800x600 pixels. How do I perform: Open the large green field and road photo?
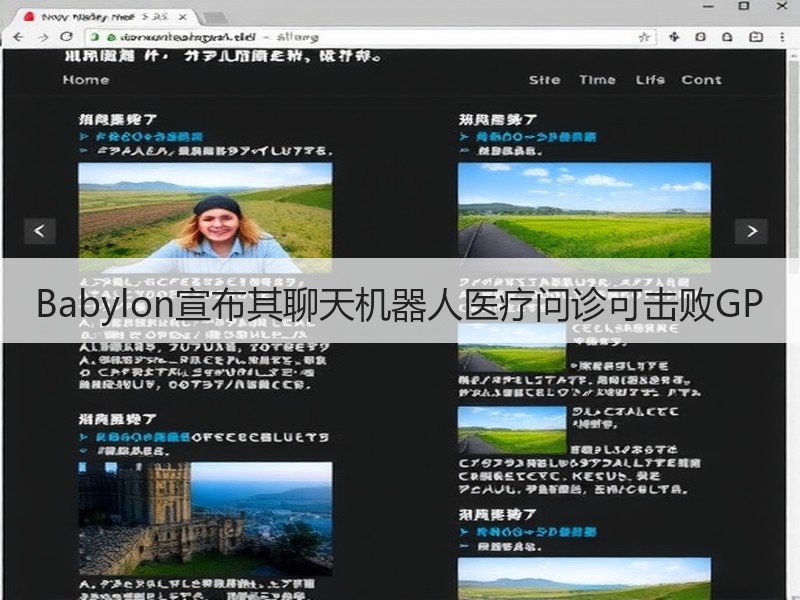pyautogui.click(x=584, y=216)
